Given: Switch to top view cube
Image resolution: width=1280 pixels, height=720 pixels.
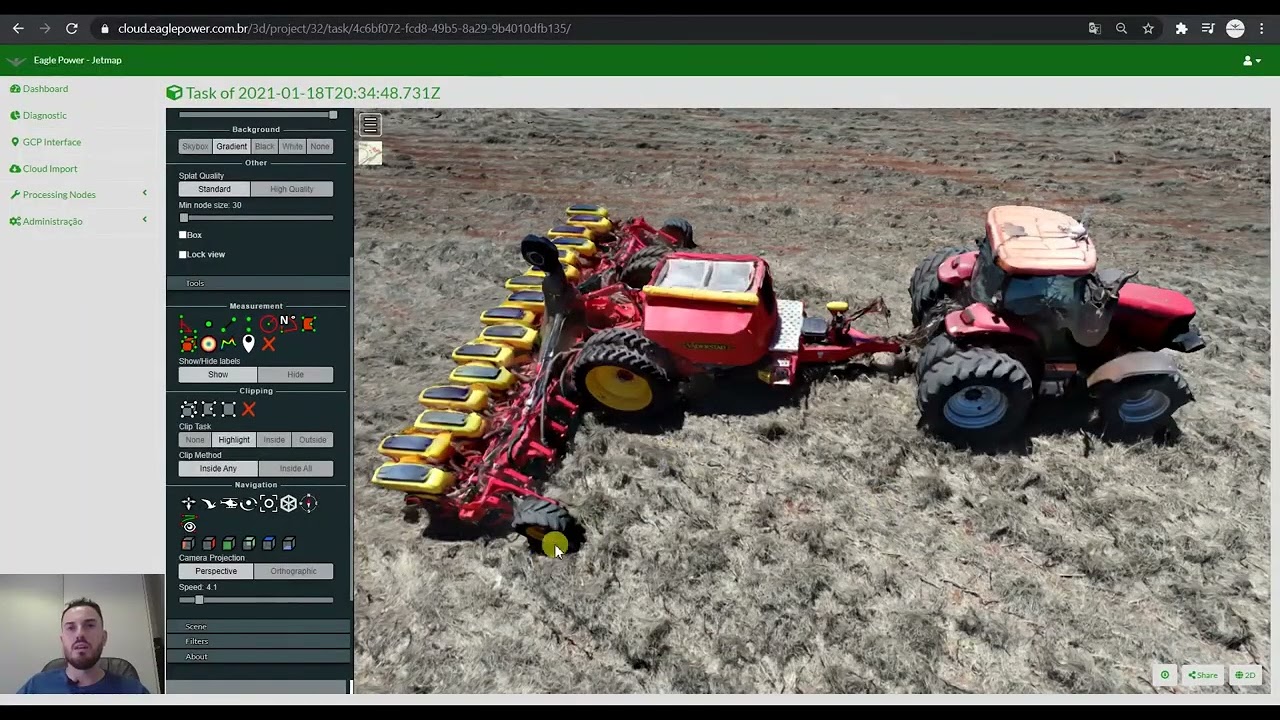Looking at the screenshot, I should coord(268,543).
